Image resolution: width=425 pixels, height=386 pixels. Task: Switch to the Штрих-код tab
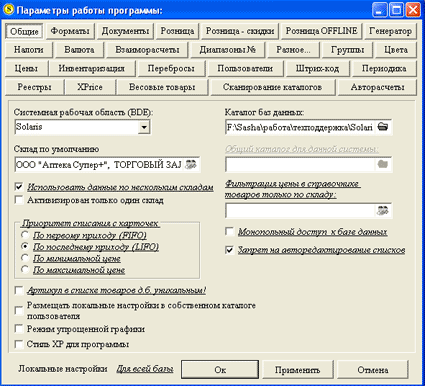point(317,68)
